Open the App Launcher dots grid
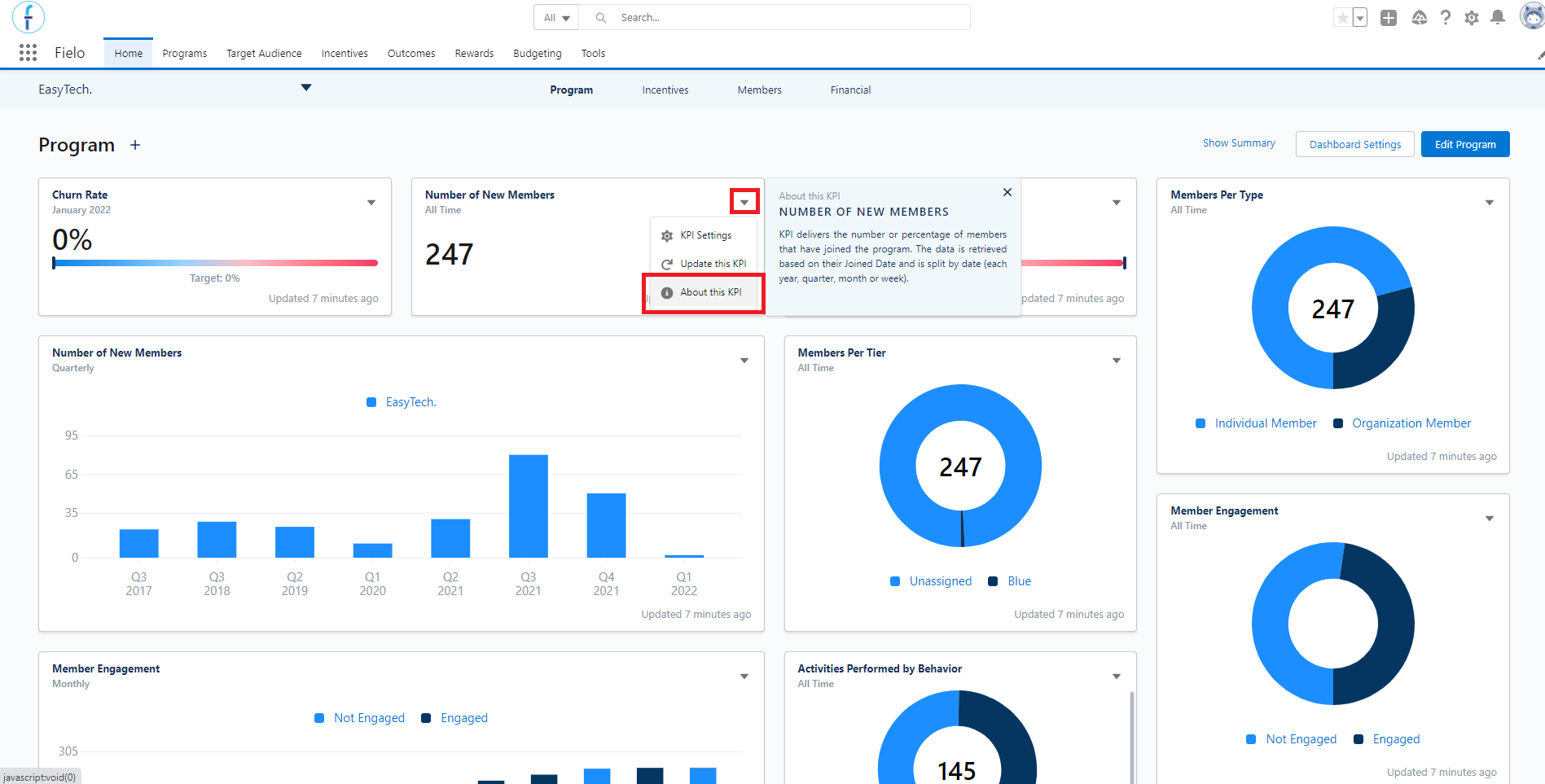The height and width of the screenshot is (784, 1545). (x=28, y=53)
